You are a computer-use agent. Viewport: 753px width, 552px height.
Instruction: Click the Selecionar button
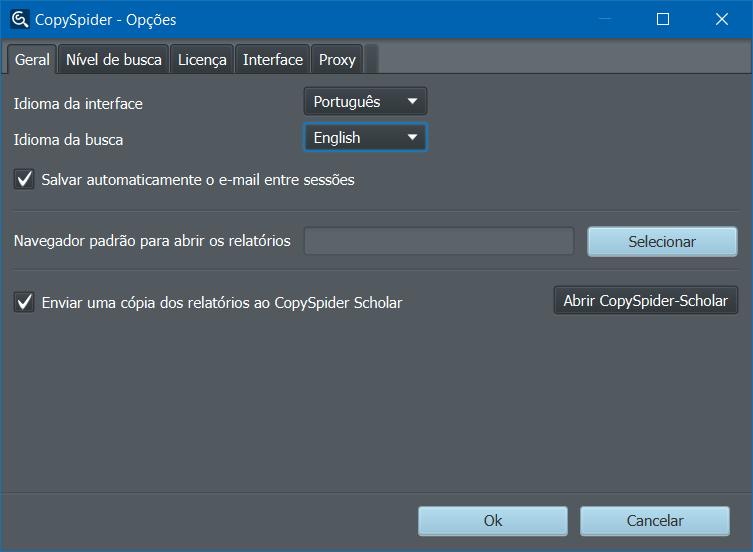(x=662, y=241)
